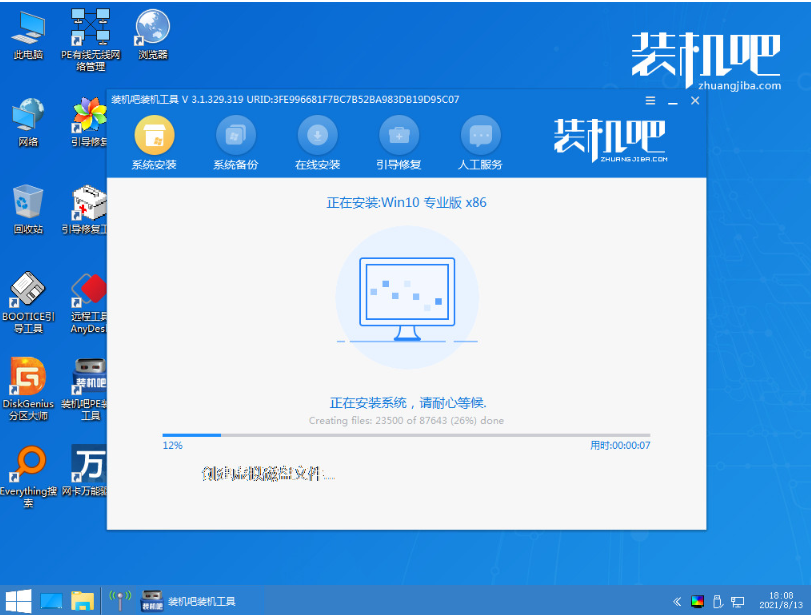Open File Explorer from the taskbar
811x615 pixels.
click(82, 601)
